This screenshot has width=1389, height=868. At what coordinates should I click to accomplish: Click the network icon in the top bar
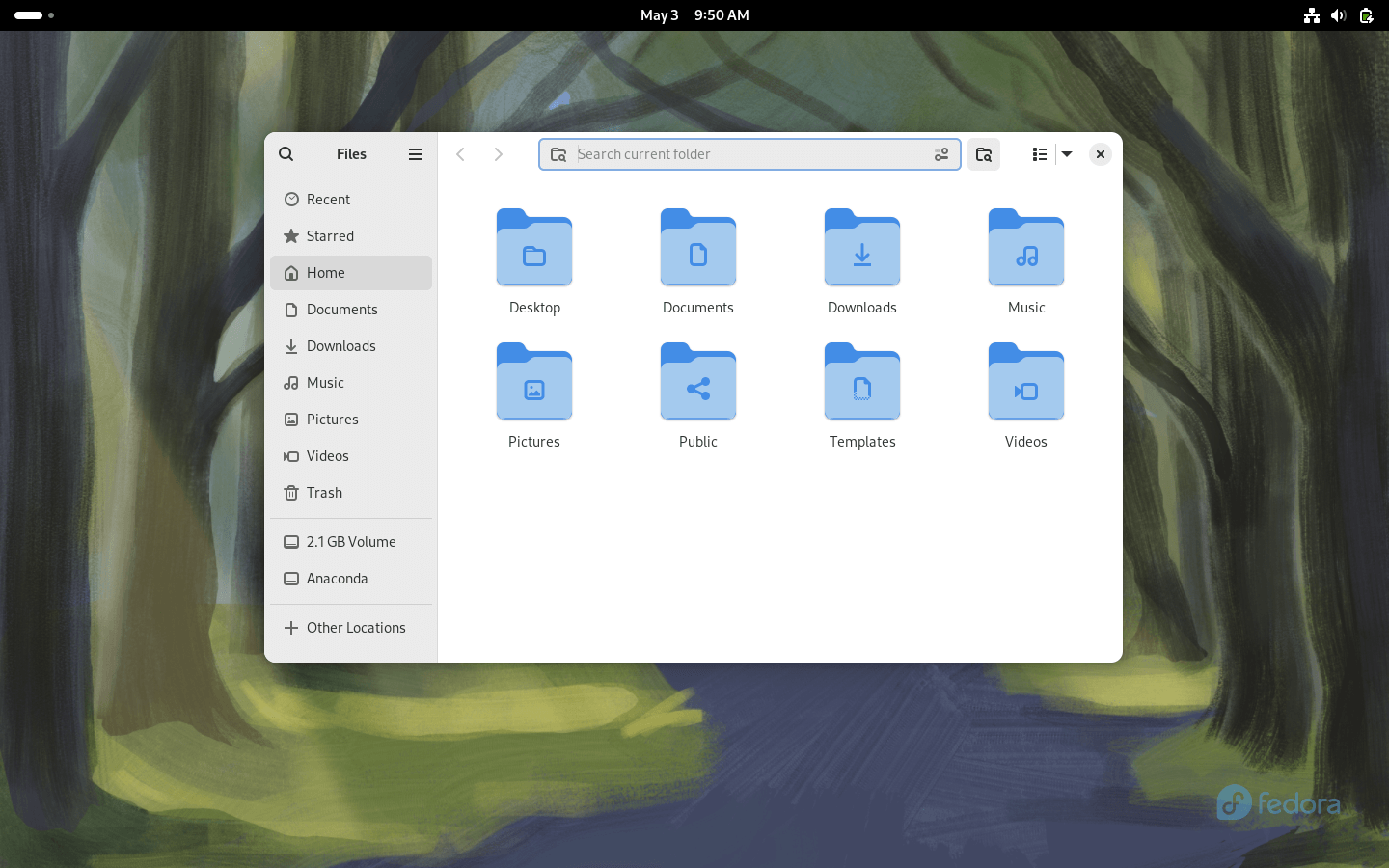(x=1311, y=15)
